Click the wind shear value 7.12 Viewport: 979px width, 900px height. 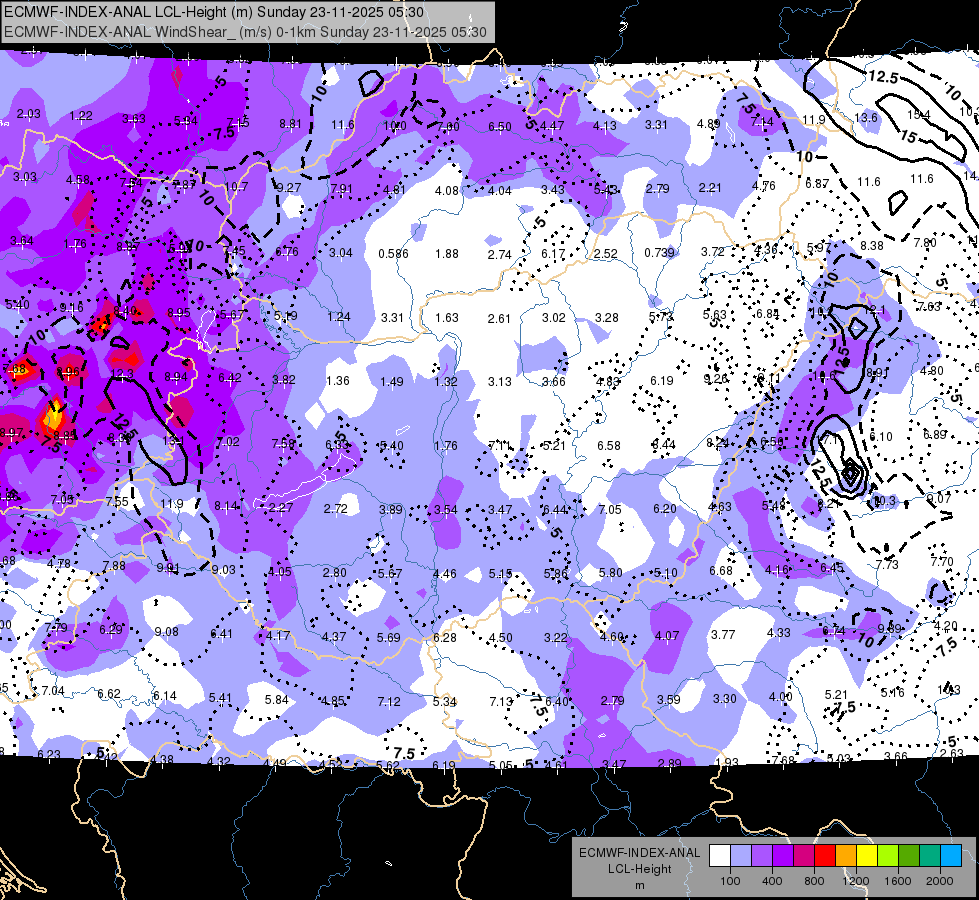tap(389, 702)
